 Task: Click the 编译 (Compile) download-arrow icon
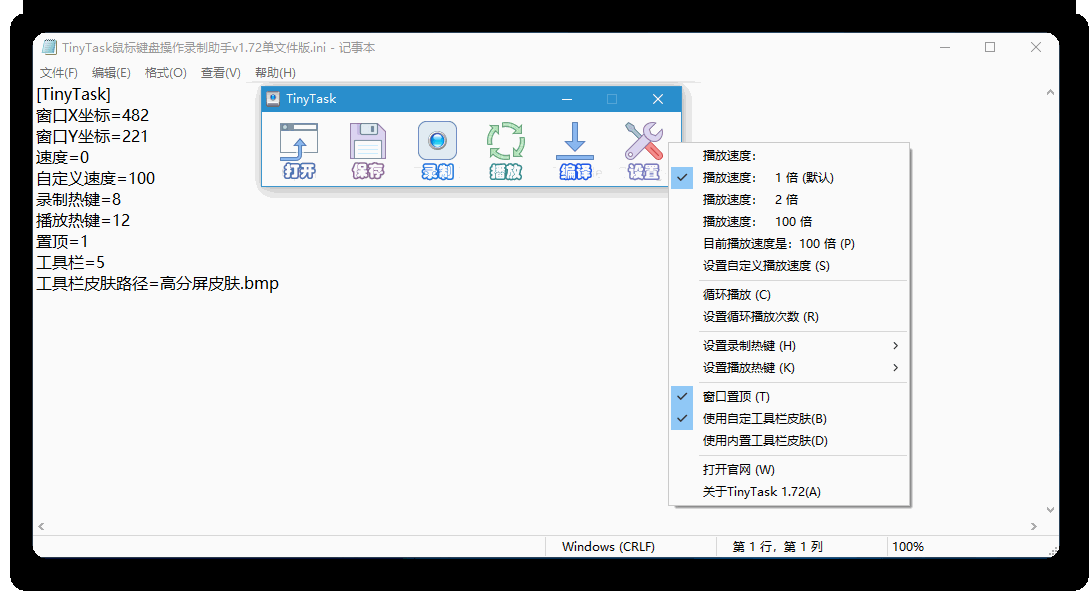click(x=575, y=150)
